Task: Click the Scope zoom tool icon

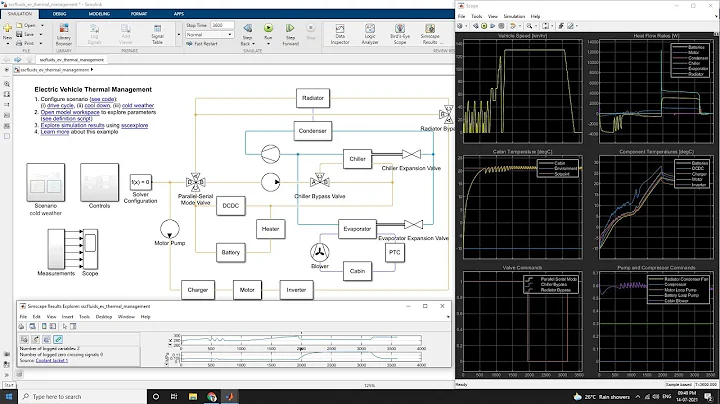Action: [529, 26]
